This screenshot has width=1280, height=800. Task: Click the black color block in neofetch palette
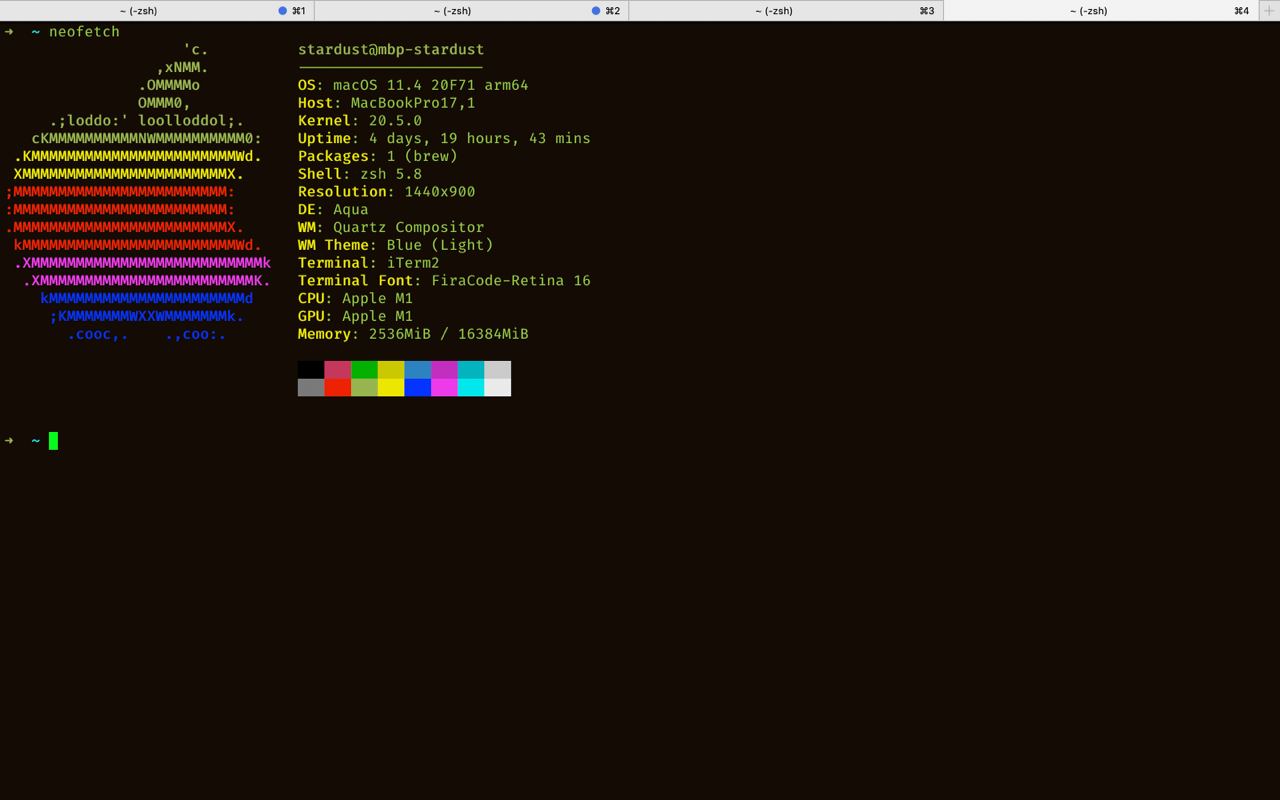pyautogui.click(x=311, y=370)
